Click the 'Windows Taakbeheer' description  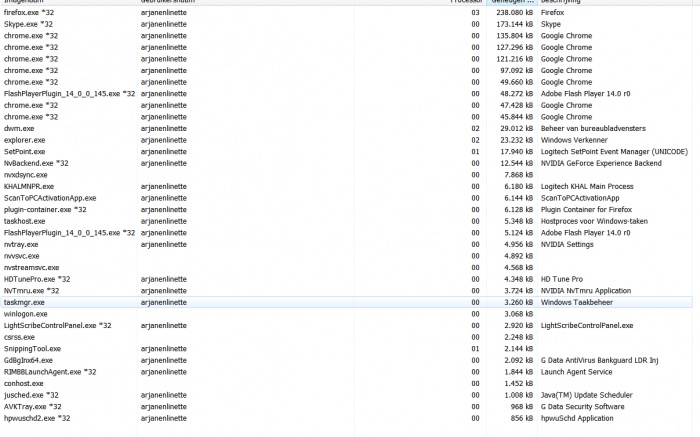pos(577,303)
